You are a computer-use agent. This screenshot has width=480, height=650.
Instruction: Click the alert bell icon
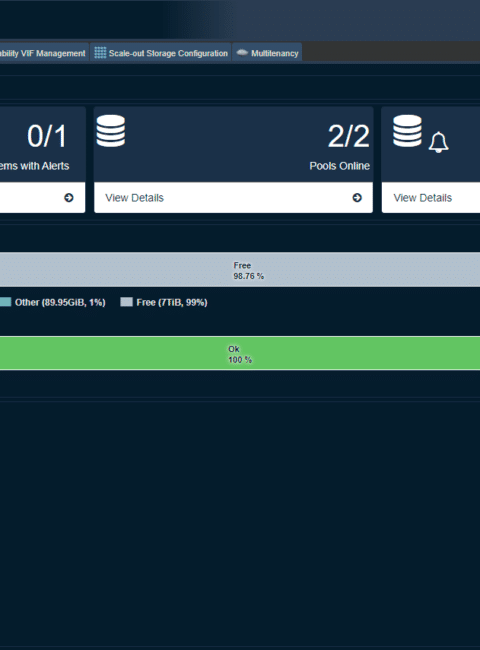point(438,142)
